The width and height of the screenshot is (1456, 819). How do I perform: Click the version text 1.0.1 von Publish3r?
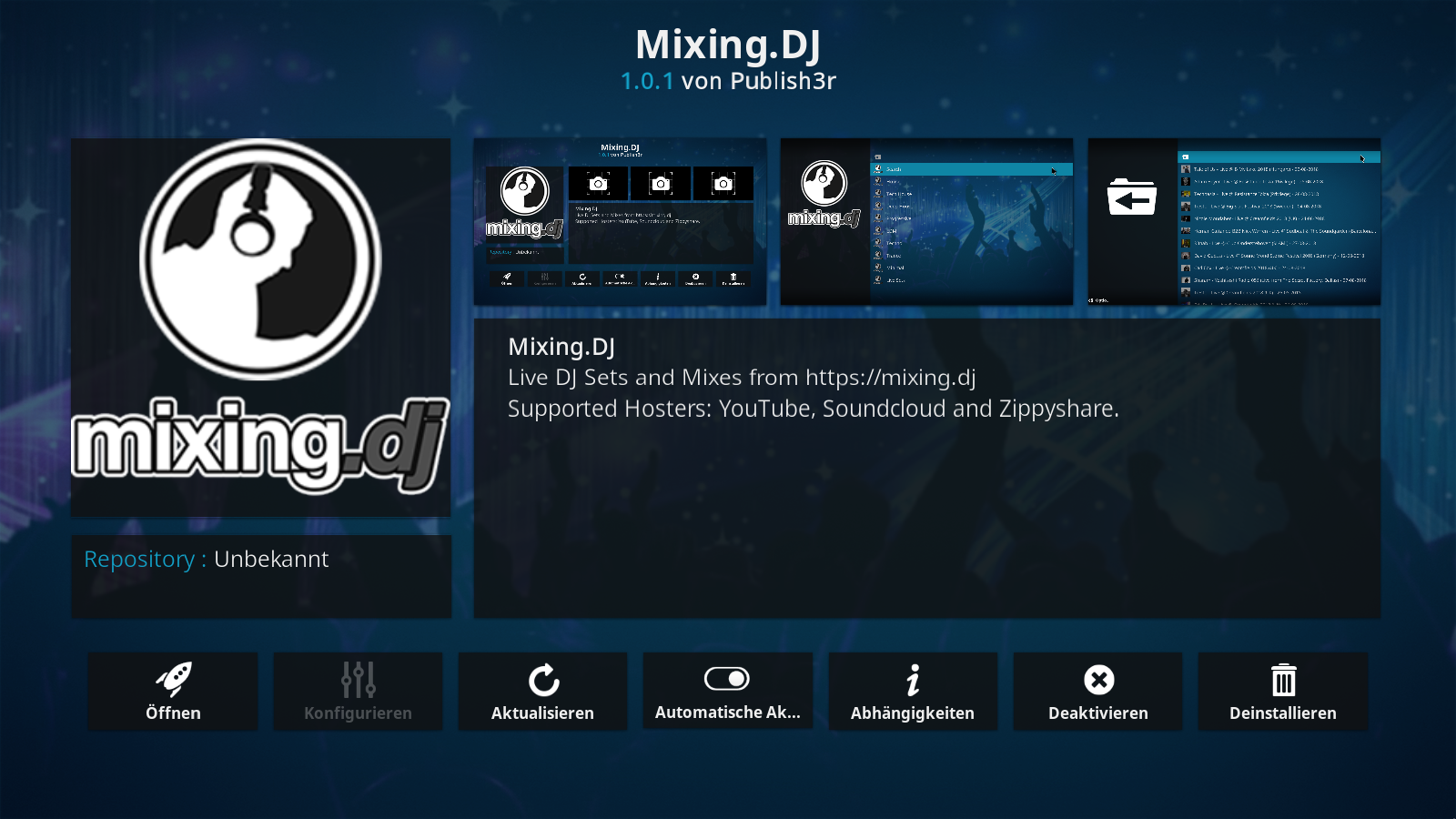(728, 81)
